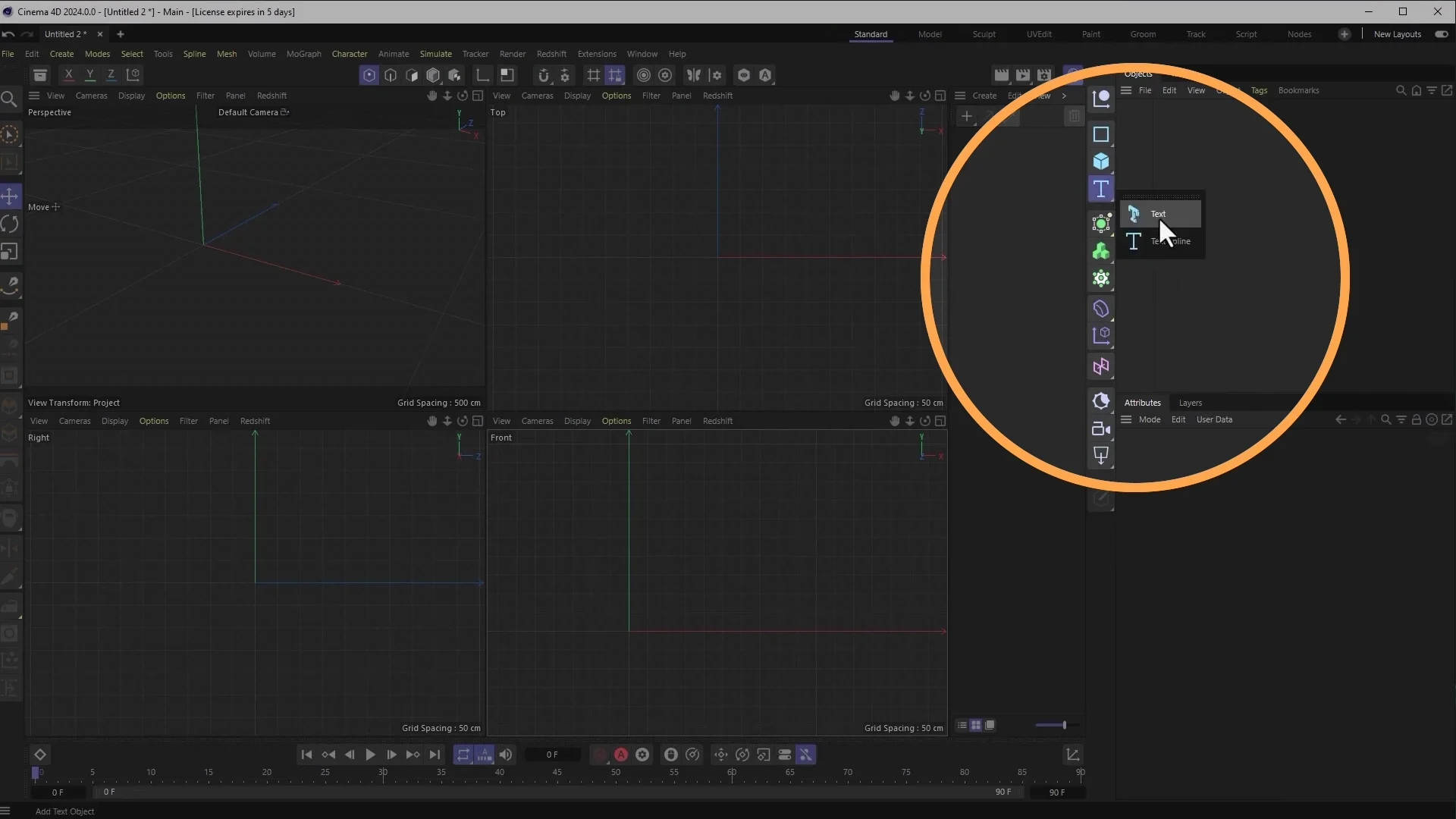Click New Layouts button

tap(1397, 34)
